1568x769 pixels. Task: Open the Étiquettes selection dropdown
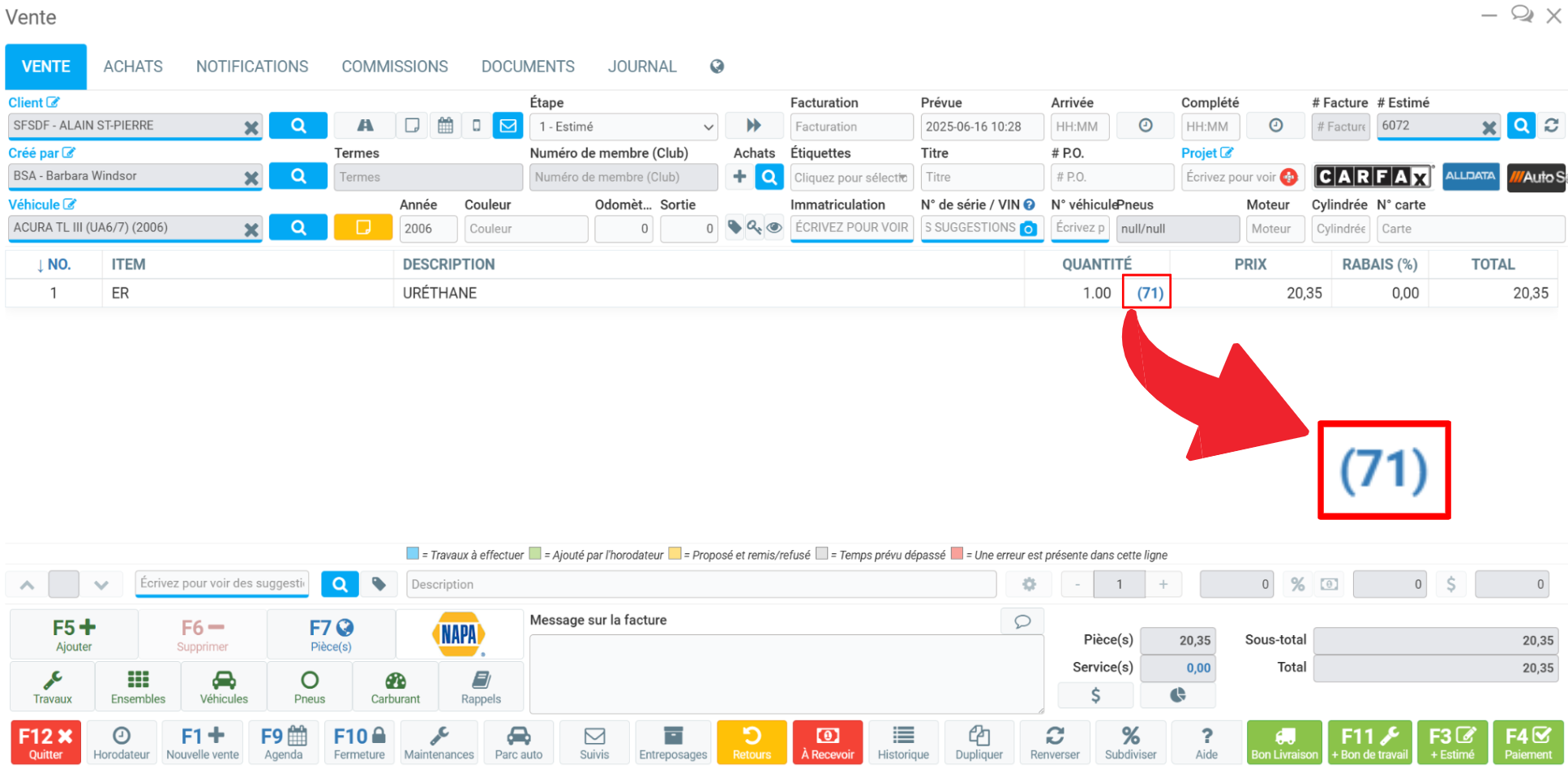(850, 178)
